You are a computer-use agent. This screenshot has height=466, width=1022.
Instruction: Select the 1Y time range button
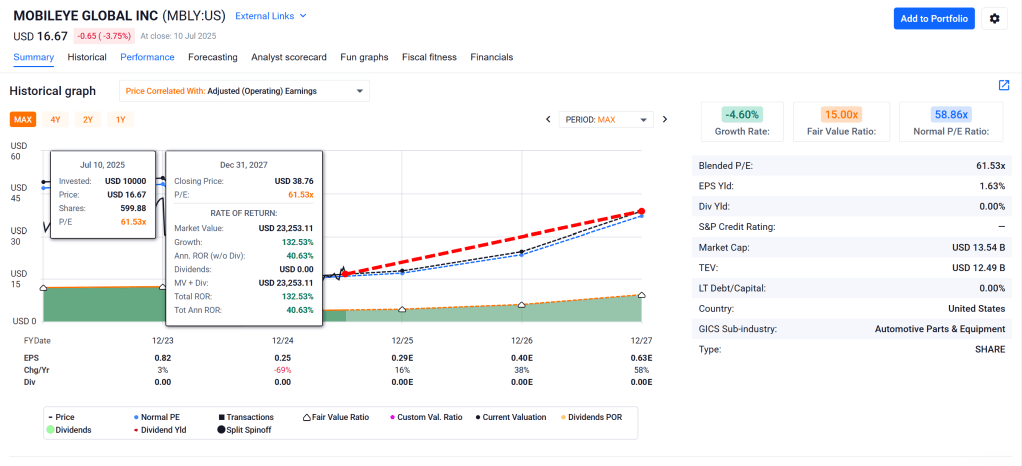121,120
